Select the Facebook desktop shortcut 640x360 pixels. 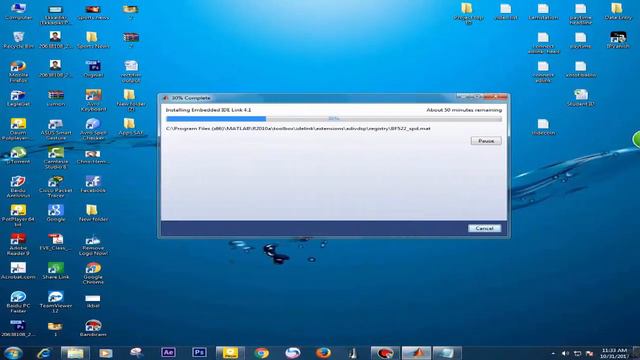(x=93, y=184)
